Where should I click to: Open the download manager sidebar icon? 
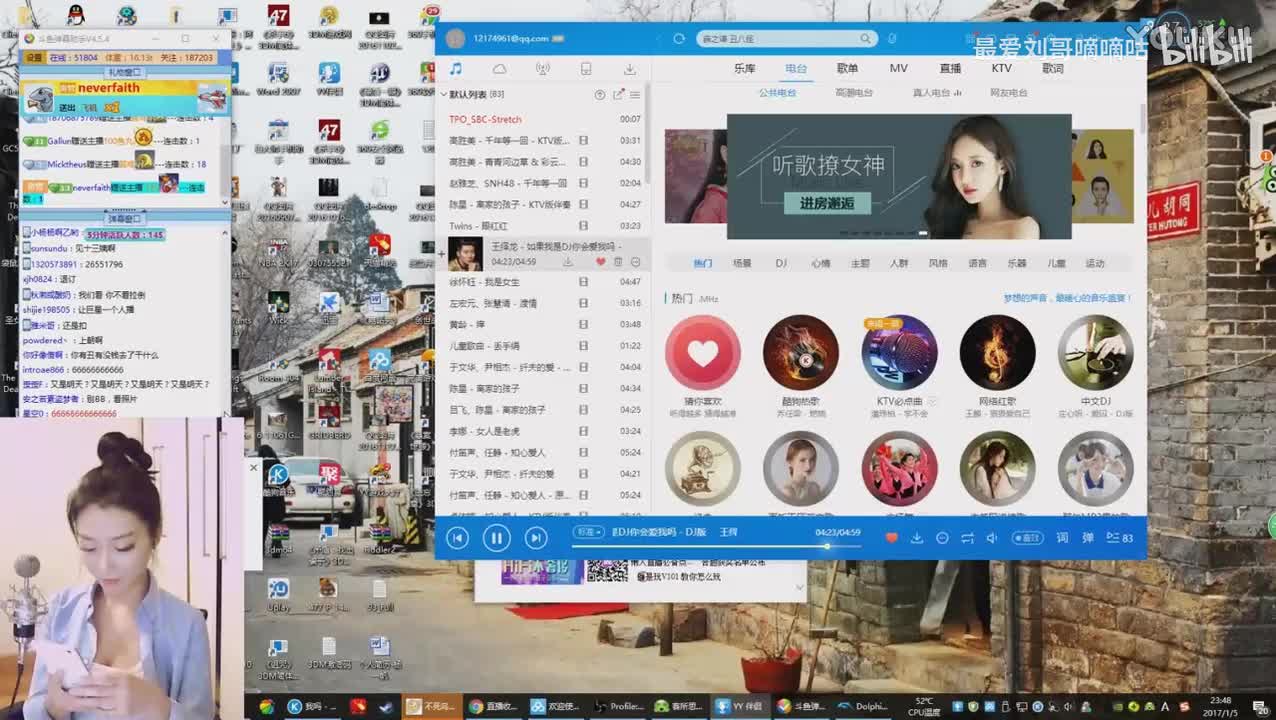(x=630, y=69)
